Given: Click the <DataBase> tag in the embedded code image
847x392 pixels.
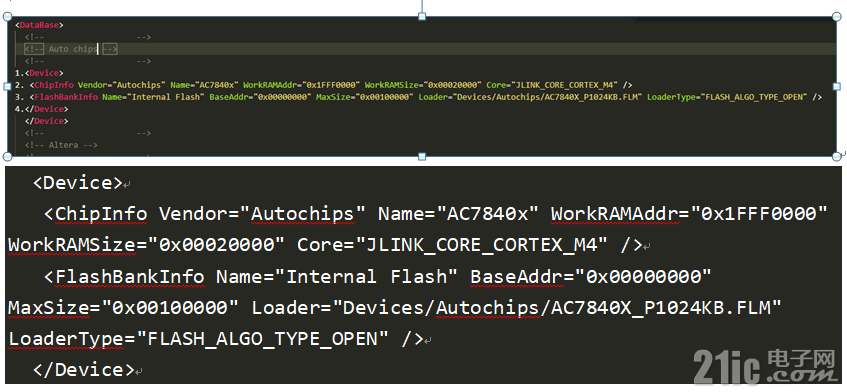Looking at the screenshot, I should 39,25.
